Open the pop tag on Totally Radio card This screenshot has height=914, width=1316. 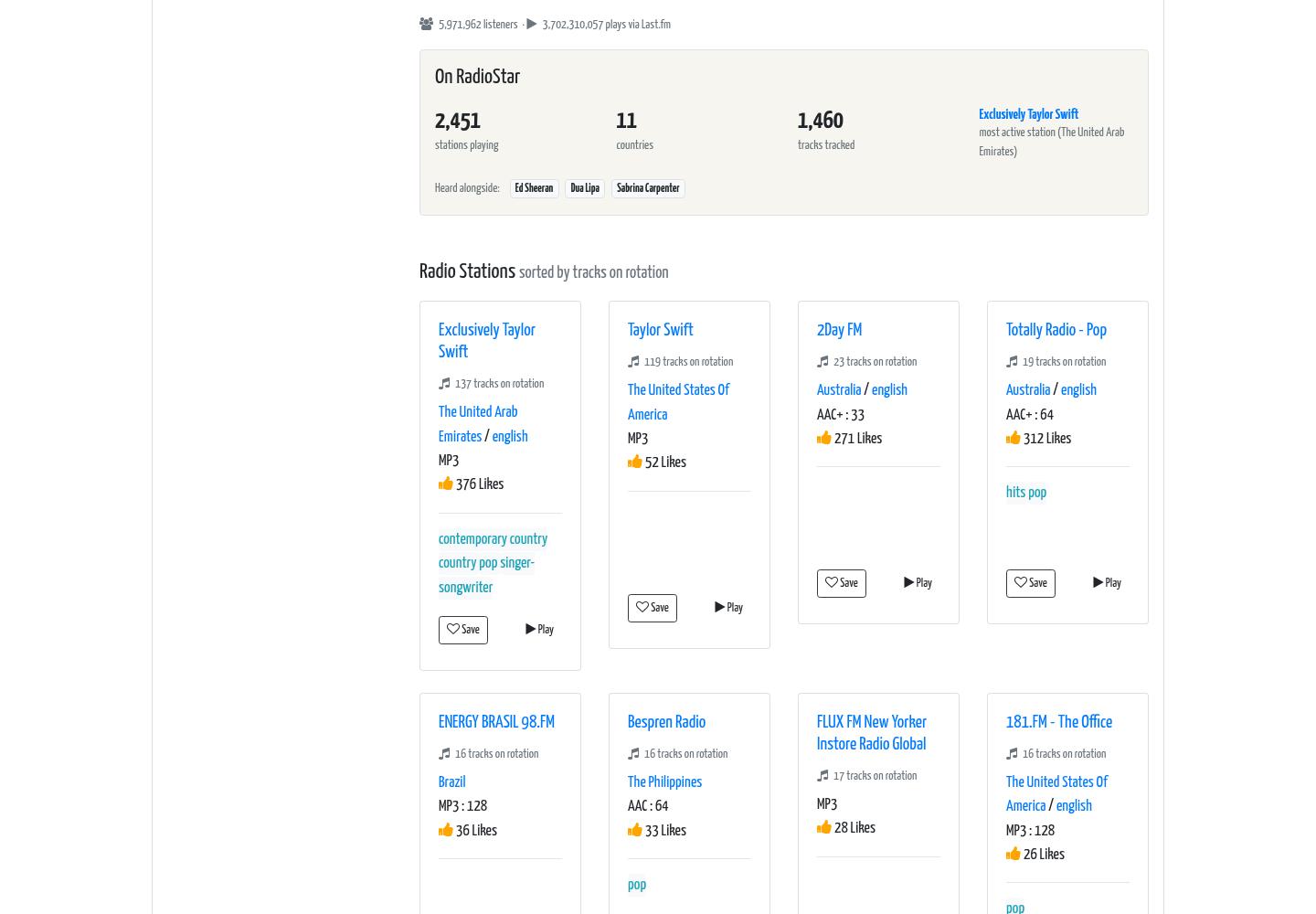tap(1037, 492)
